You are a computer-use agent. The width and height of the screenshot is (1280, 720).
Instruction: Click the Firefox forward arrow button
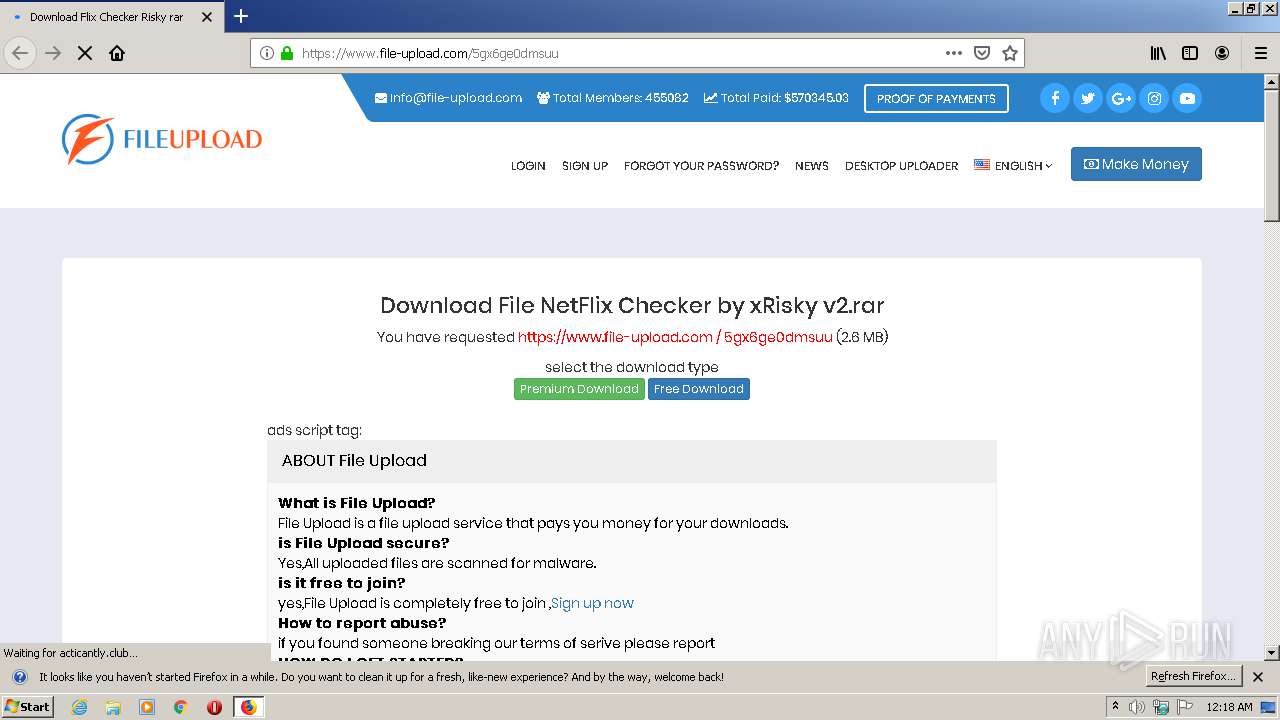click(53, 53)
